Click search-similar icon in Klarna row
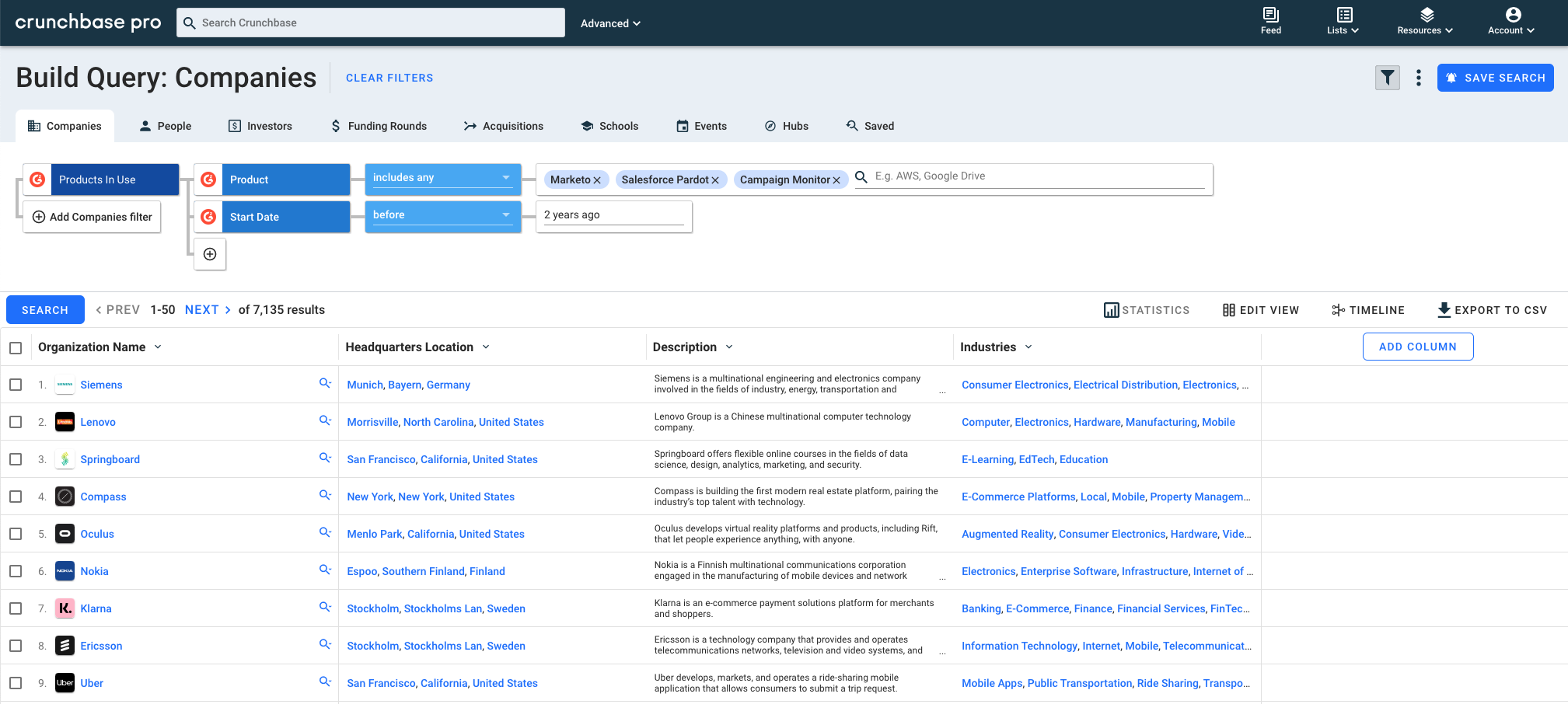The height and width of the screenshot is (704, 1568). click(325, 607)
